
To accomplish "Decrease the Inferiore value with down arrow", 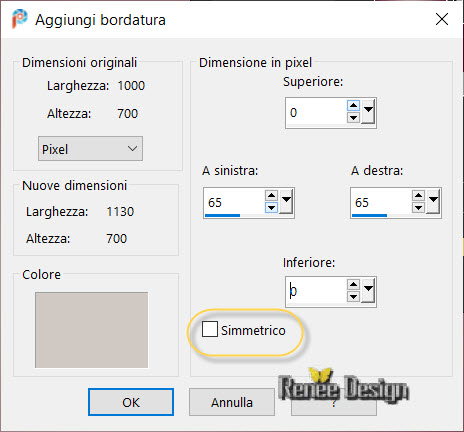I will [x=353, y=297].
